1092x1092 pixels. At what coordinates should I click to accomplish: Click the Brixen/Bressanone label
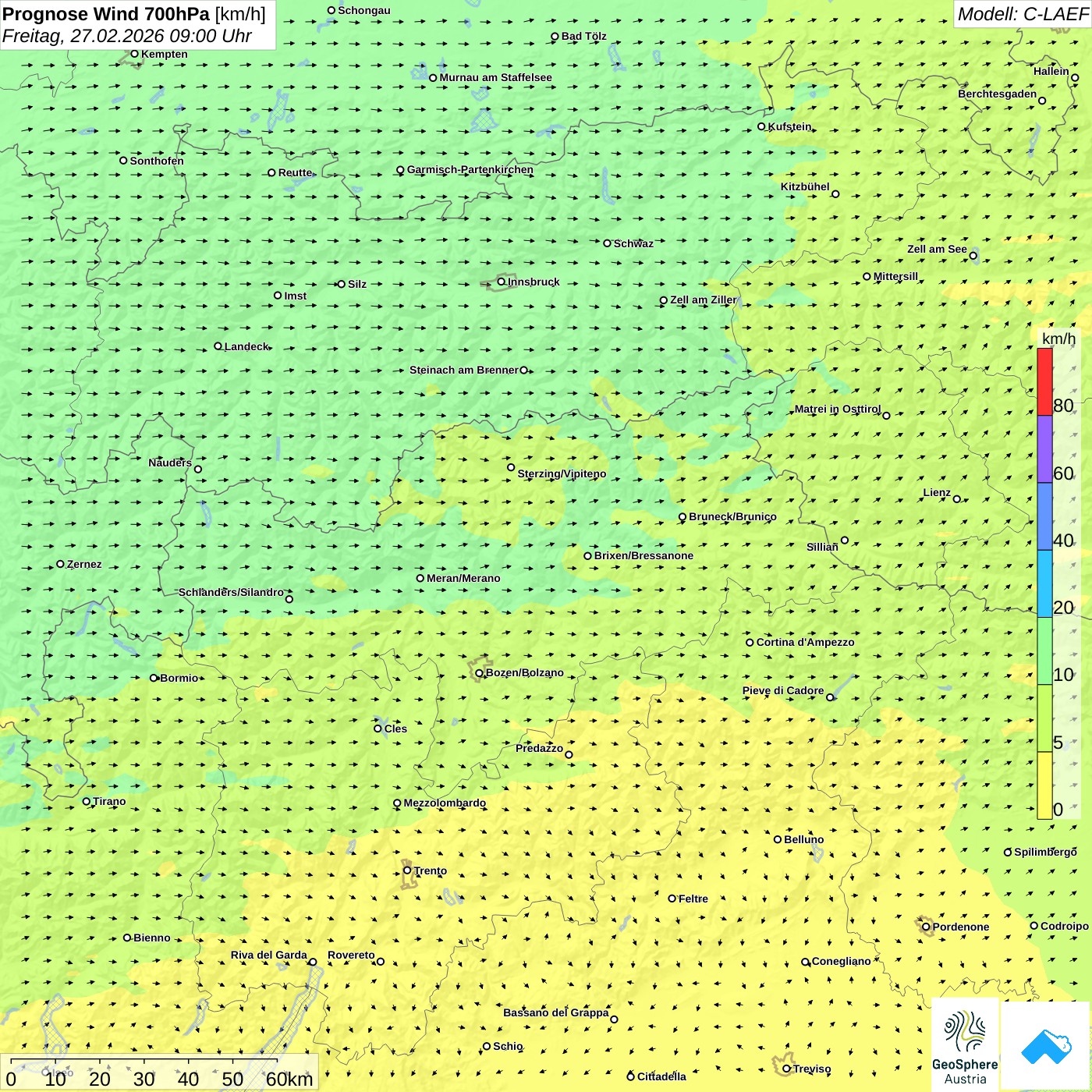coord(643,555)
